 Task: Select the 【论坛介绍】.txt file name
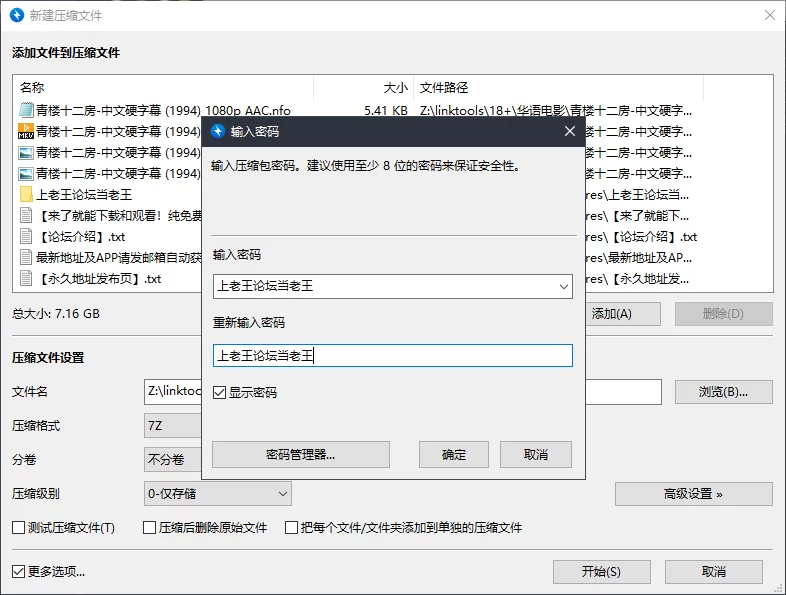pyautogui.click(x=81, y=237)
